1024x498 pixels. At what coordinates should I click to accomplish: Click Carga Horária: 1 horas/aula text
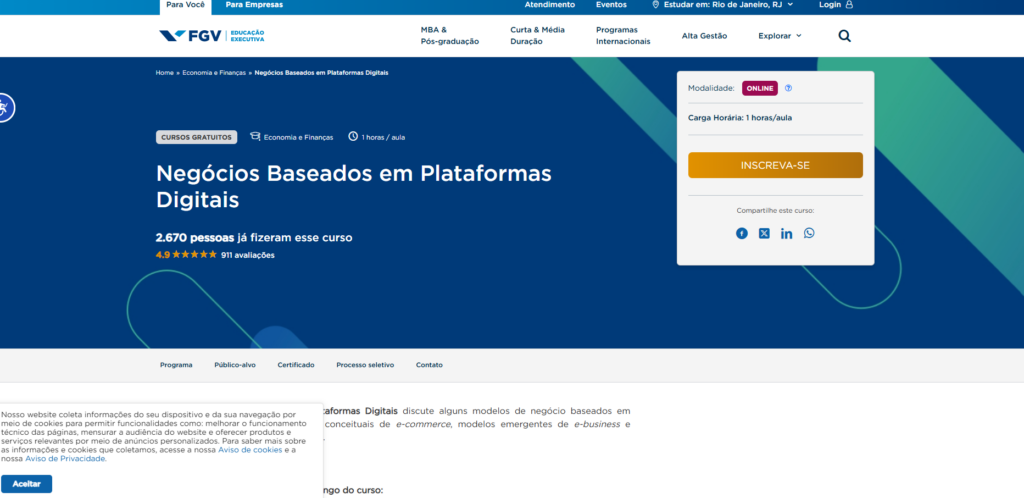click(740, 118)
